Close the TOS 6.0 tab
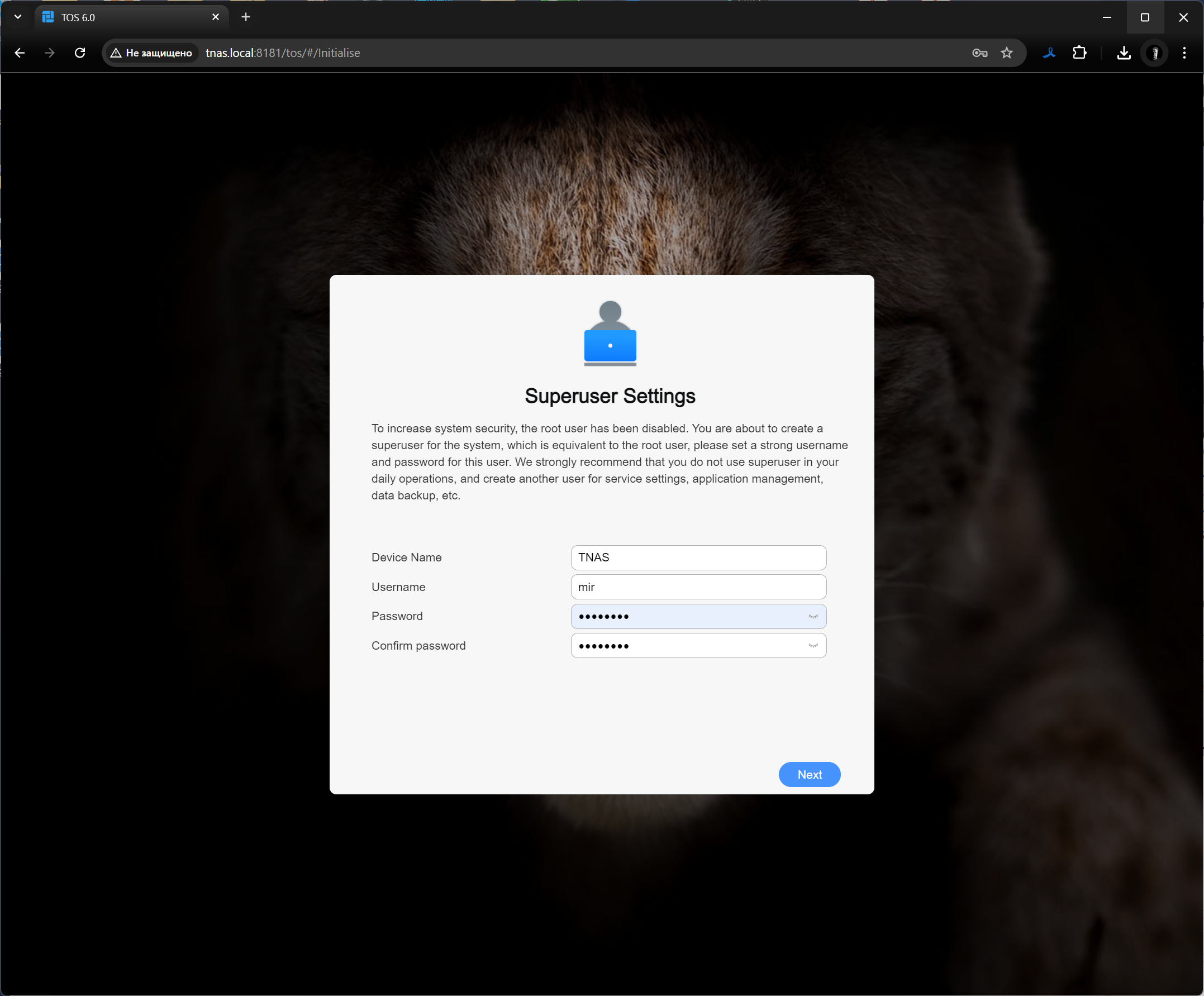This screenshot has width=1204, height=996. pyautogui.click(x=216, y=17)
